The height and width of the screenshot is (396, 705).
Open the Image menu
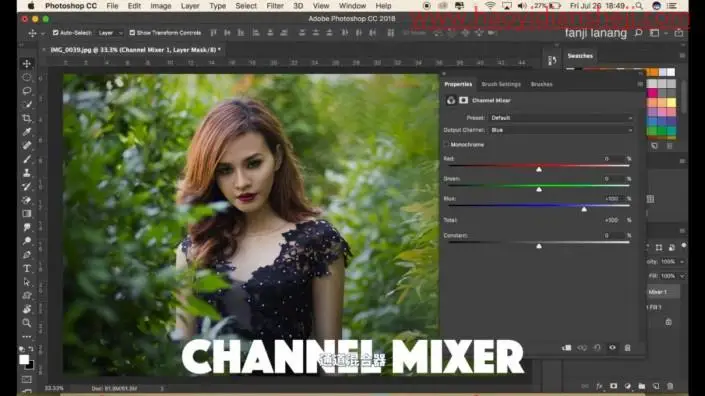tap(161, 6)
